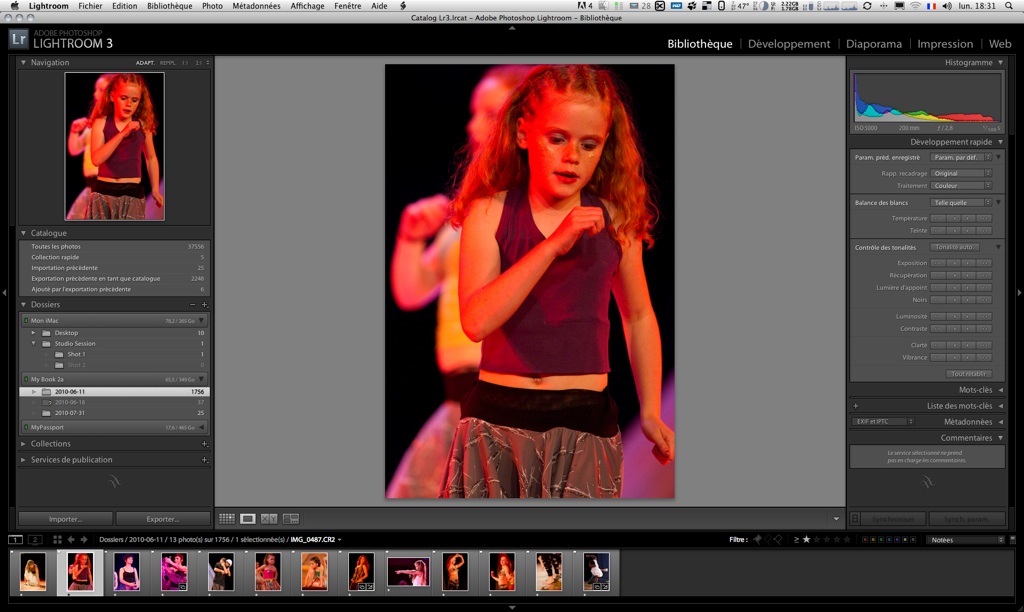Click Wi-Fi icon in menu bar
This screenshot has width=1024, height=612.
pyautogui.click(x=916, y=6)
